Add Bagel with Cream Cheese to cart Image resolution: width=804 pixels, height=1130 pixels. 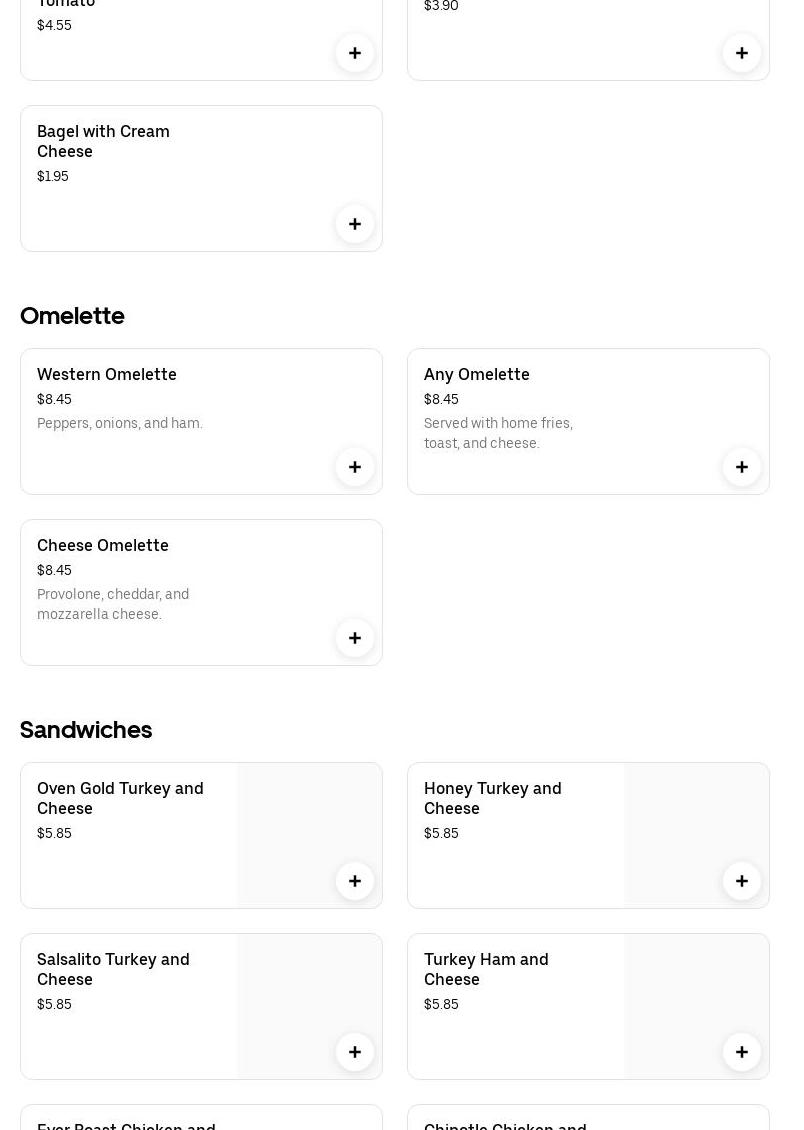[x=355, y=224]
